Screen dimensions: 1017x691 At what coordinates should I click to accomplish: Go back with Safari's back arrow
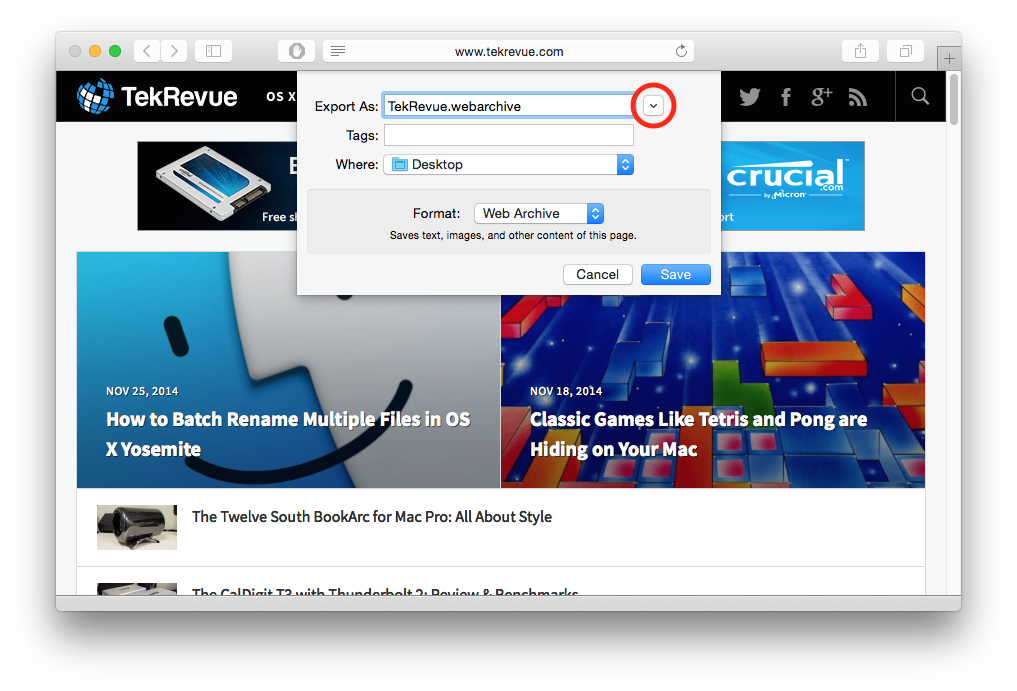click(147, 51)
